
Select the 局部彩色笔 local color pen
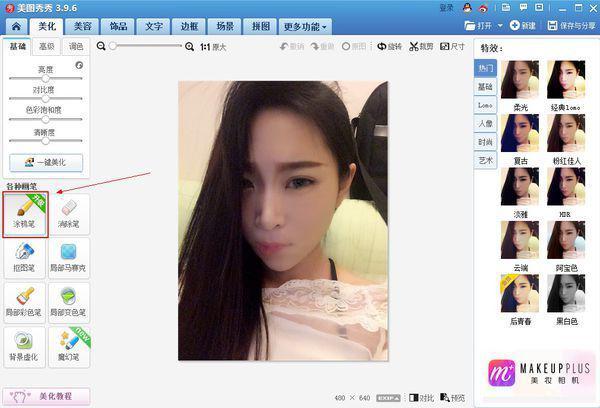tap(26, 300)
